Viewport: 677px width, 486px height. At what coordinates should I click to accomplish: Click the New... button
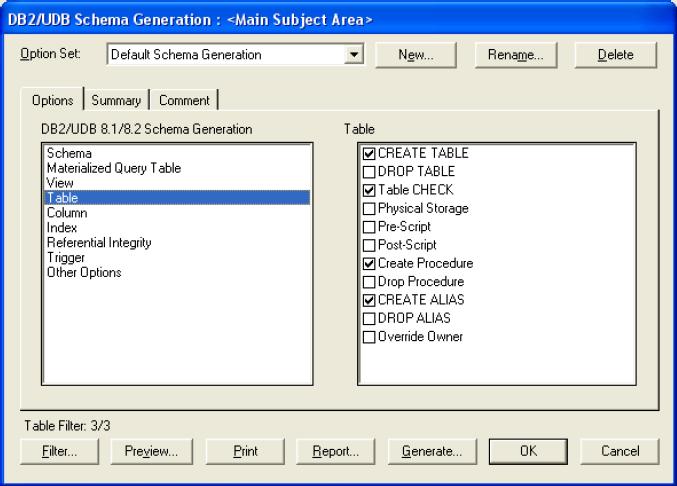tap(416, 55)
